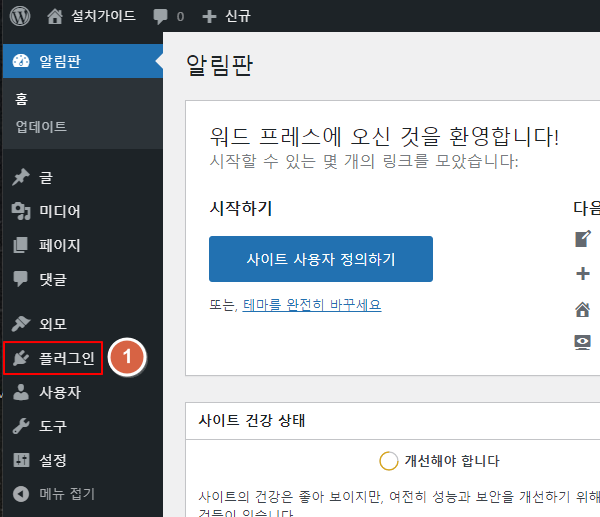Open the 설치가이드 site link
The image size is (600, 517).
[103, 16]
